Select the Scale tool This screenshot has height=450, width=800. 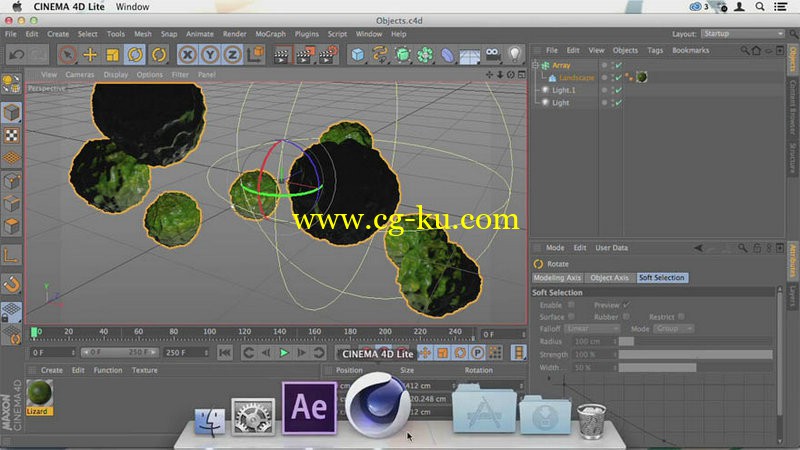tap(112, 55)
